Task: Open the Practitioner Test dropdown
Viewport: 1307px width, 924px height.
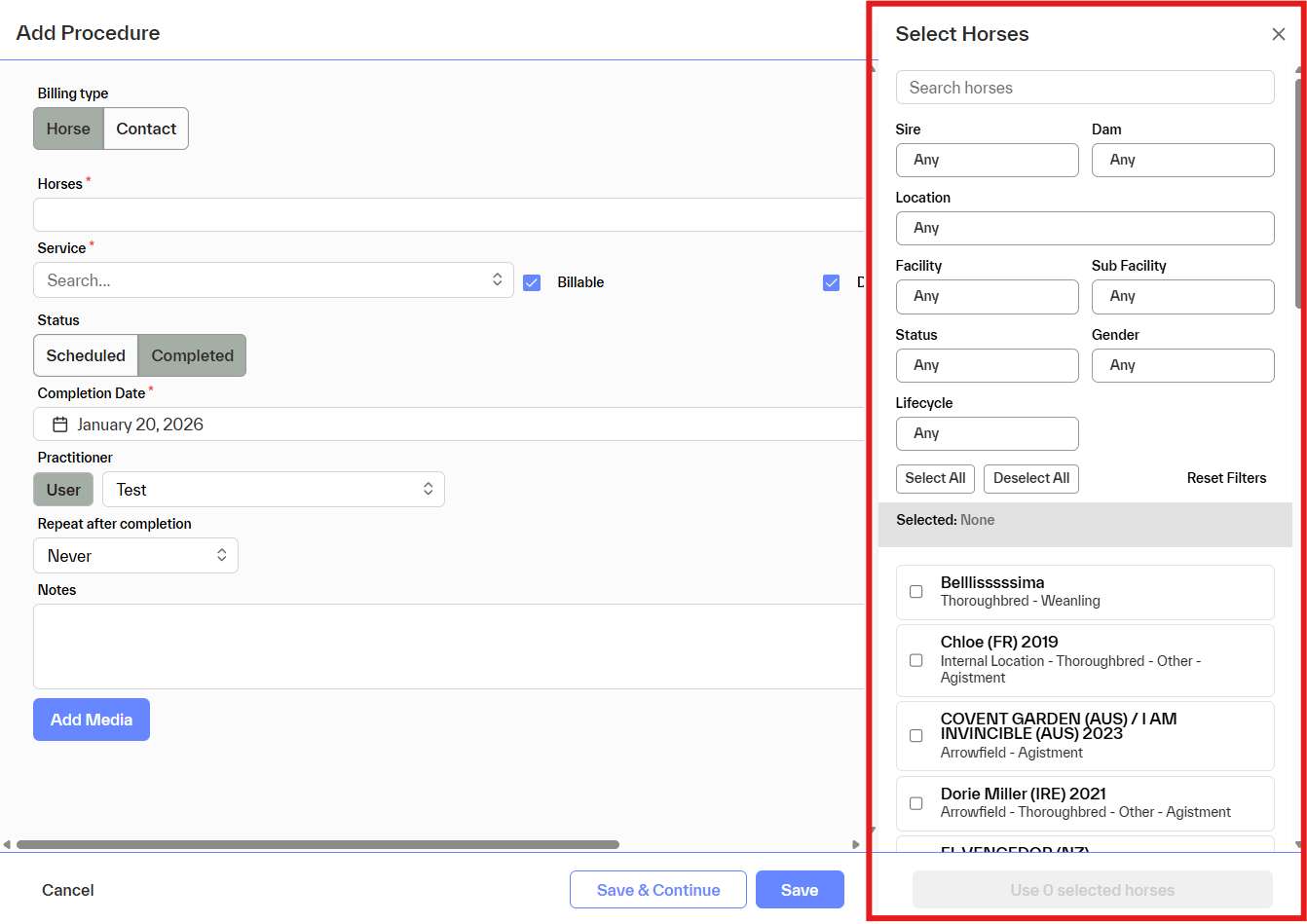Action: [273, 490]
